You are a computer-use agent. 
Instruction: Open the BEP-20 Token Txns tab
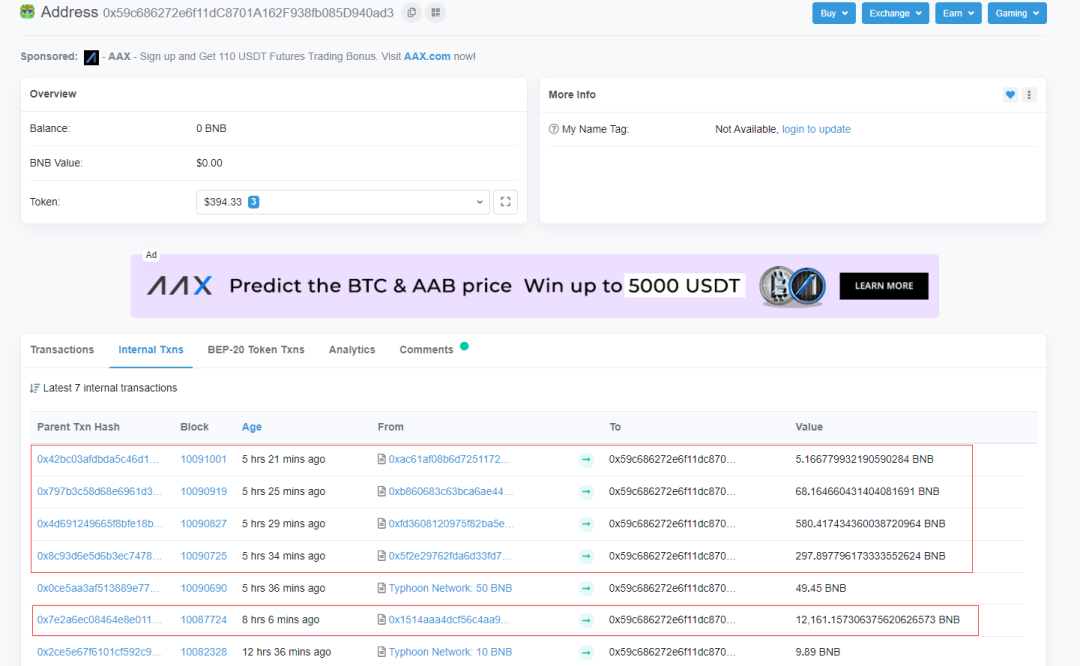click(256, 350)
